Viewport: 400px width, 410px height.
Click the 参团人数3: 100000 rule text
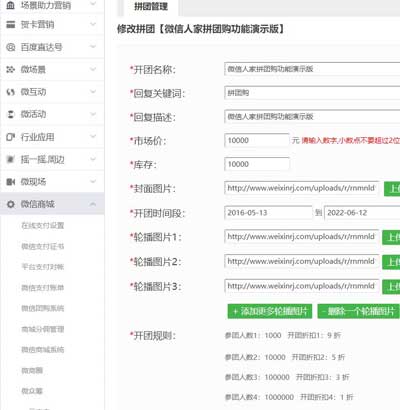click(257, 377)
